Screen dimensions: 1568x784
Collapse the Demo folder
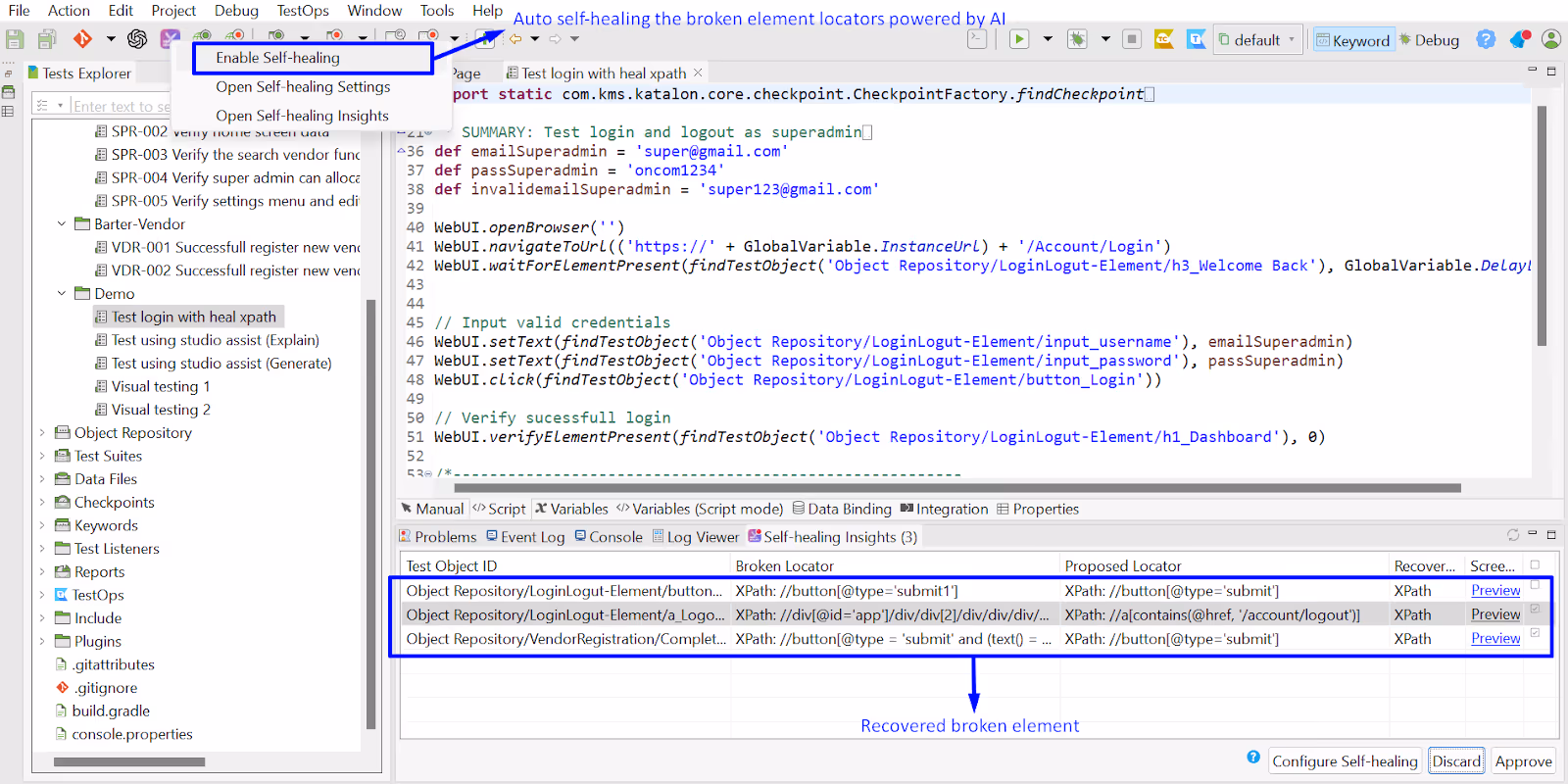[62, 293]
